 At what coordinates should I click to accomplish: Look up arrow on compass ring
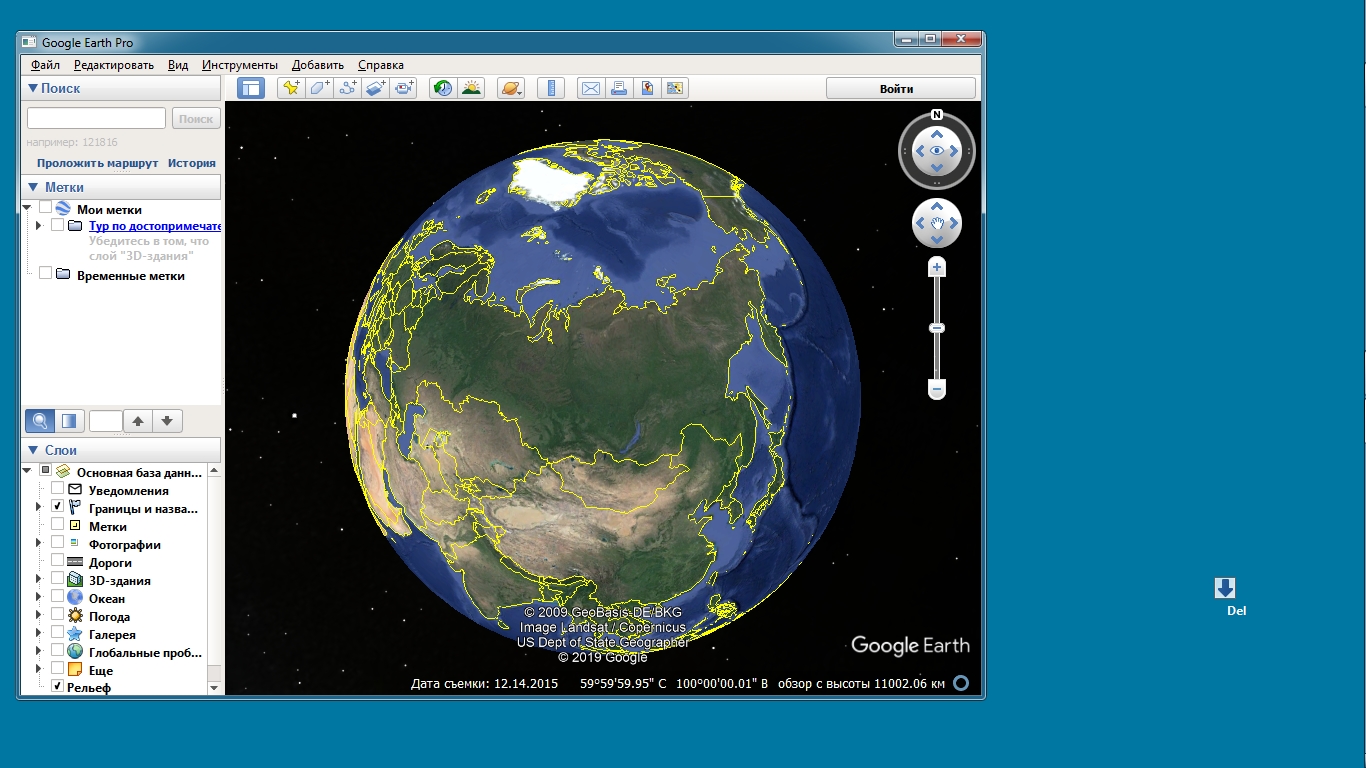click(x=937, y=132)
